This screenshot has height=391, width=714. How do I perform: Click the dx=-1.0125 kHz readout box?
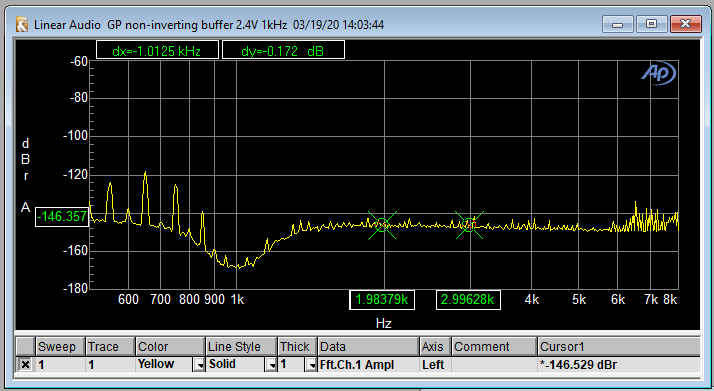point(157,50)
